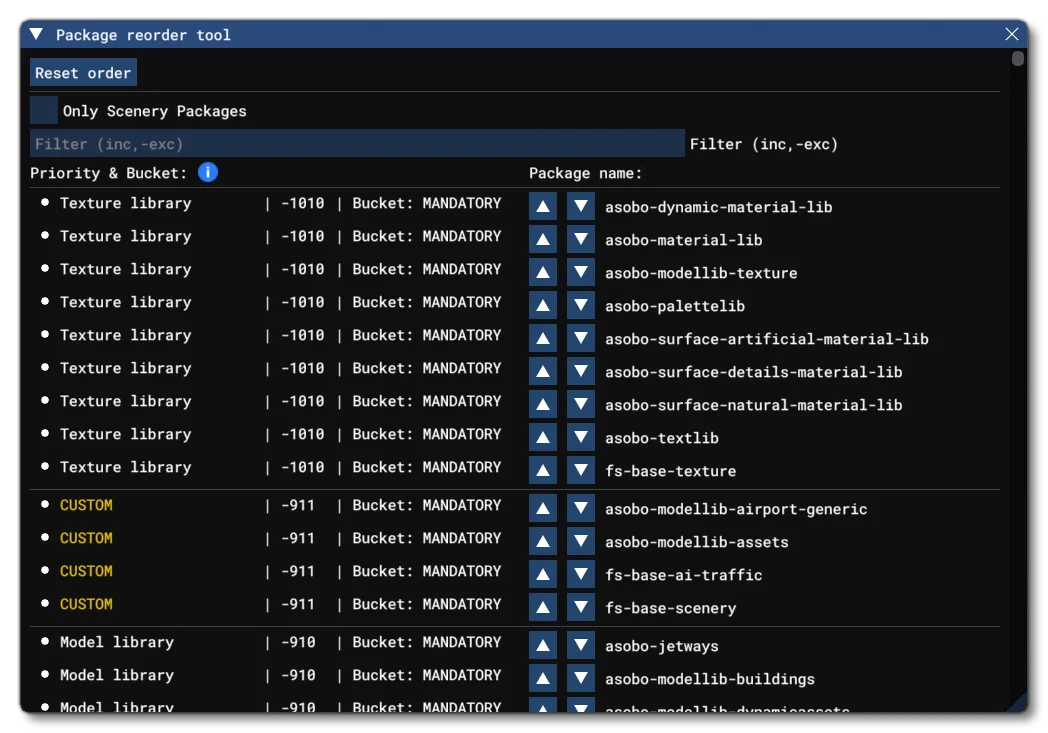
Task: Lower asobo-textlib priority
Action: pyautogui.click(x=581, y=438)
